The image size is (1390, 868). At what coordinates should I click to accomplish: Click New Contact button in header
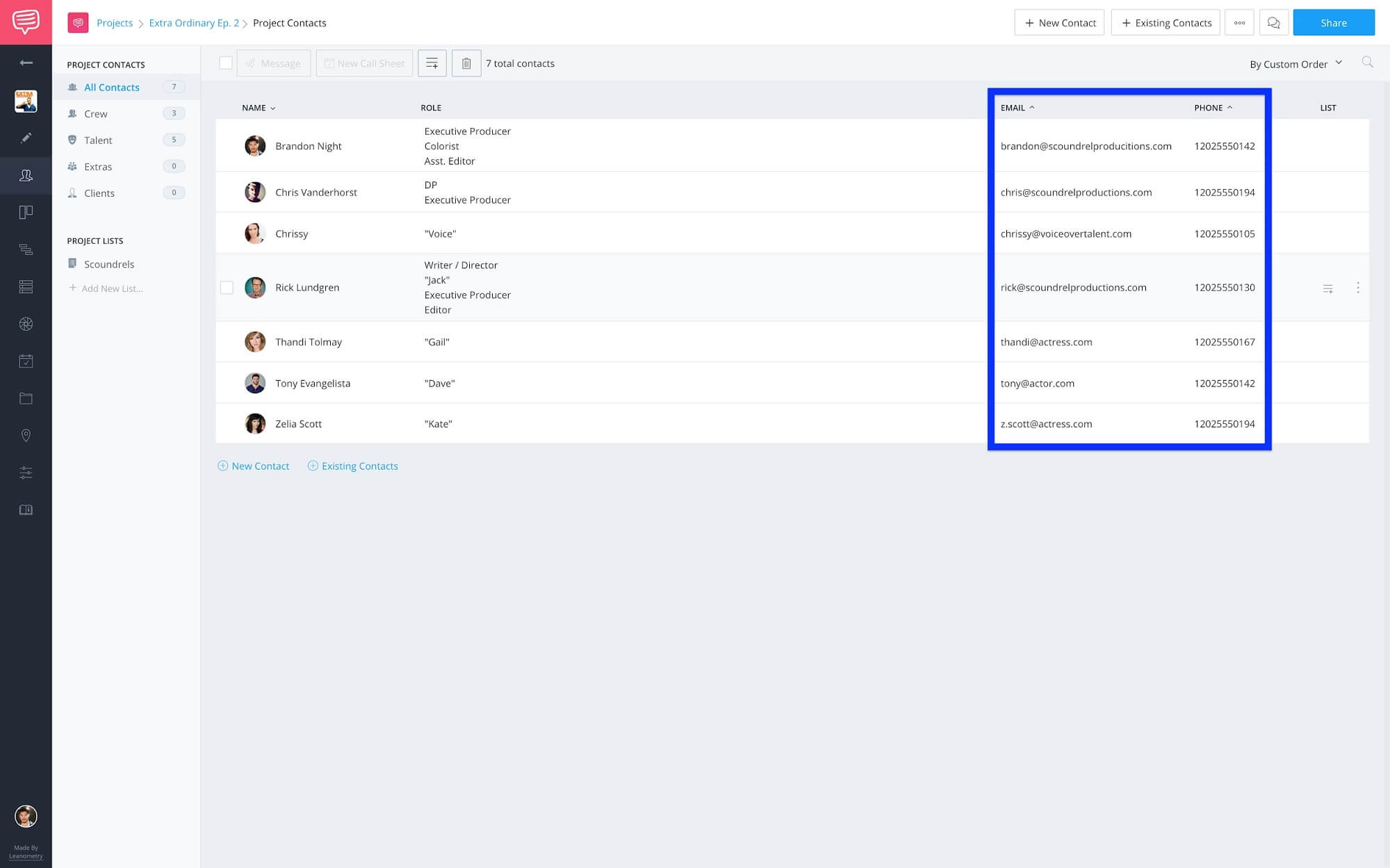(1059, 22)
